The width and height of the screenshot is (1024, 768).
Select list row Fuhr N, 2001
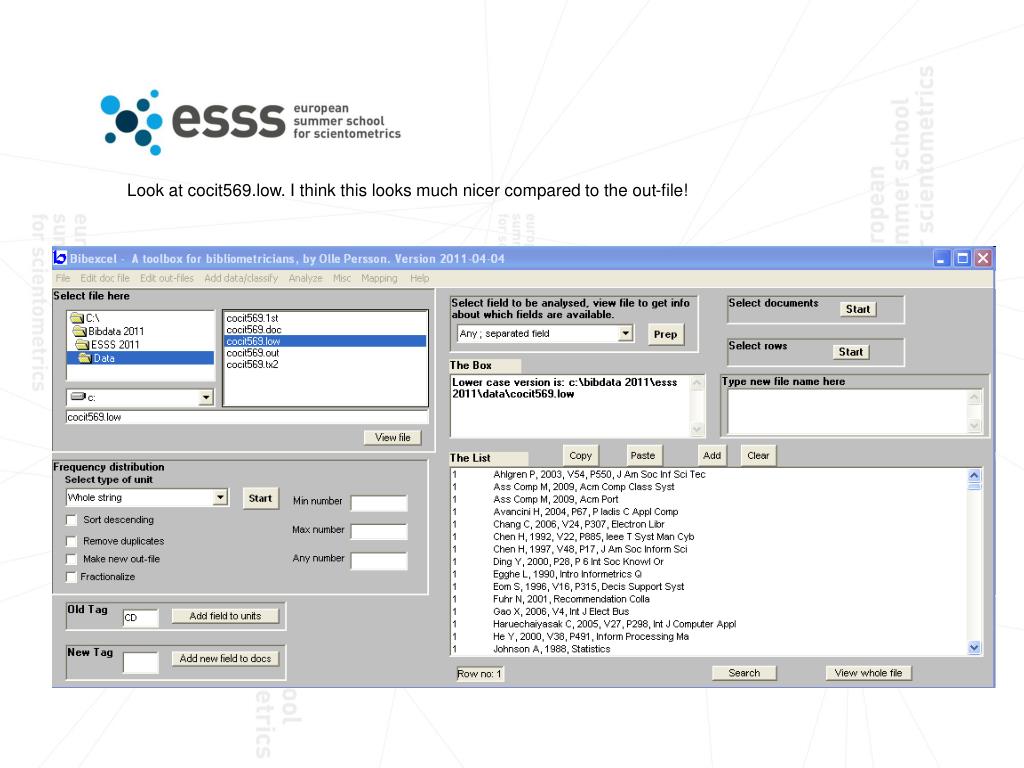571,599
